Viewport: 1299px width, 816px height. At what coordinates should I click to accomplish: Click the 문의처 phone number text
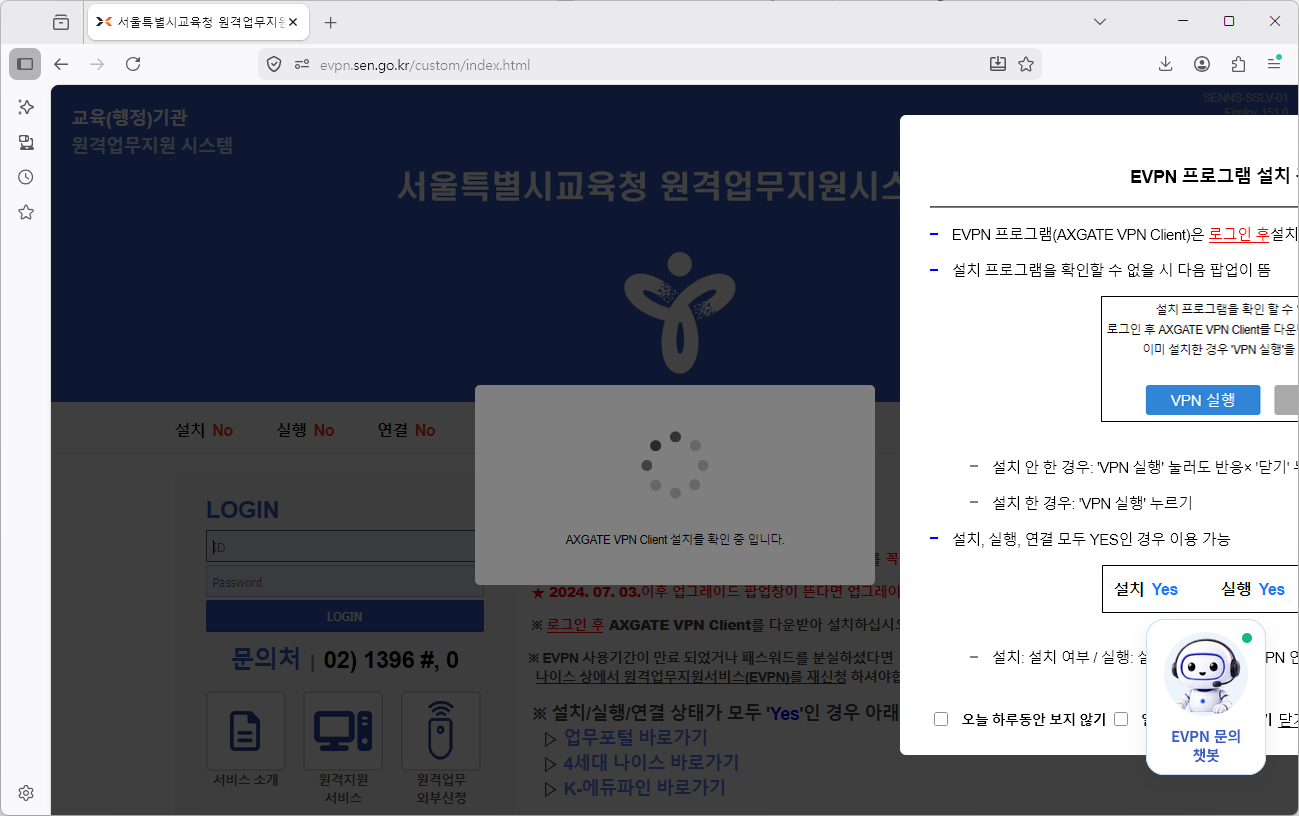click(391, 661)
